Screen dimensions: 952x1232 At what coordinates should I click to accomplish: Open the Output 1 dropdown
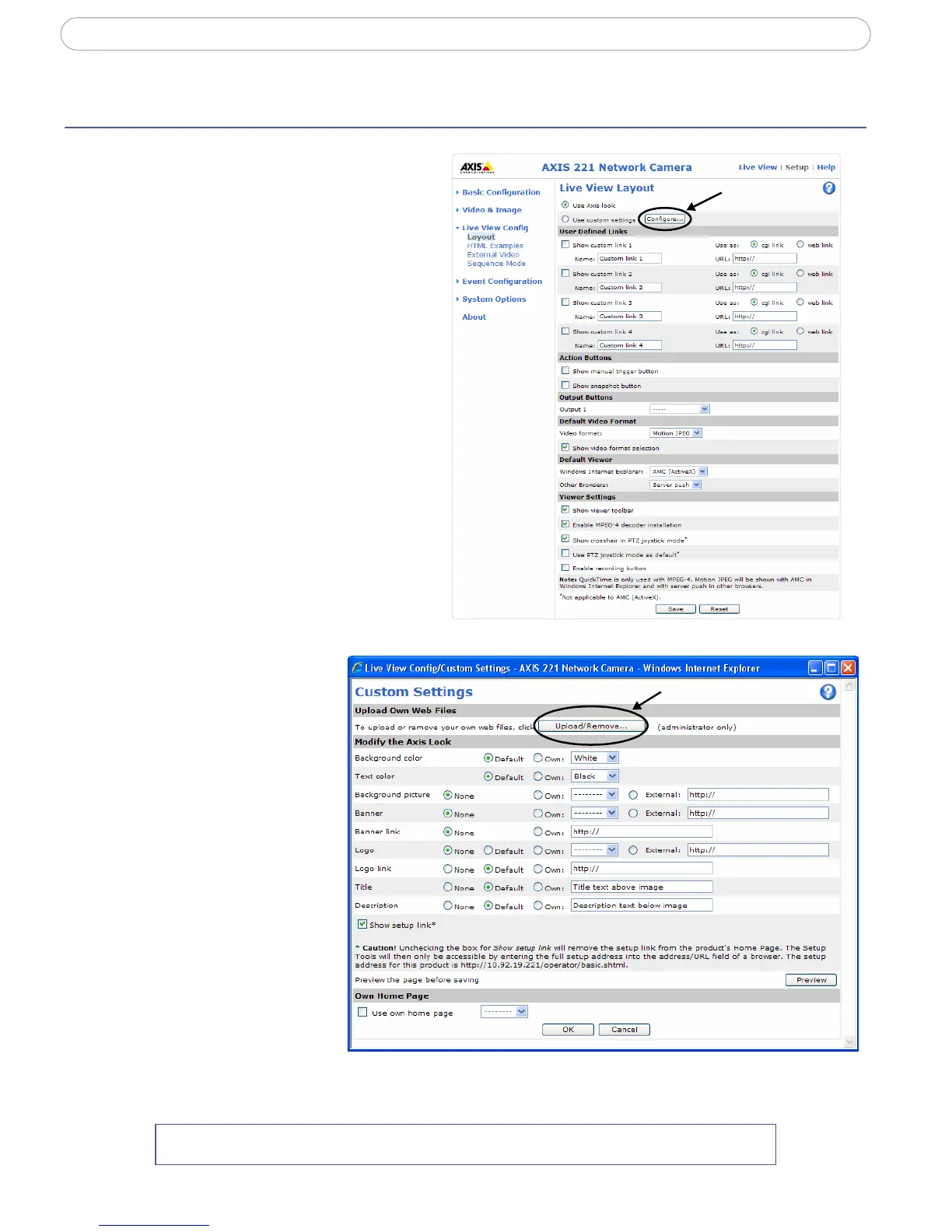(680, 409)
